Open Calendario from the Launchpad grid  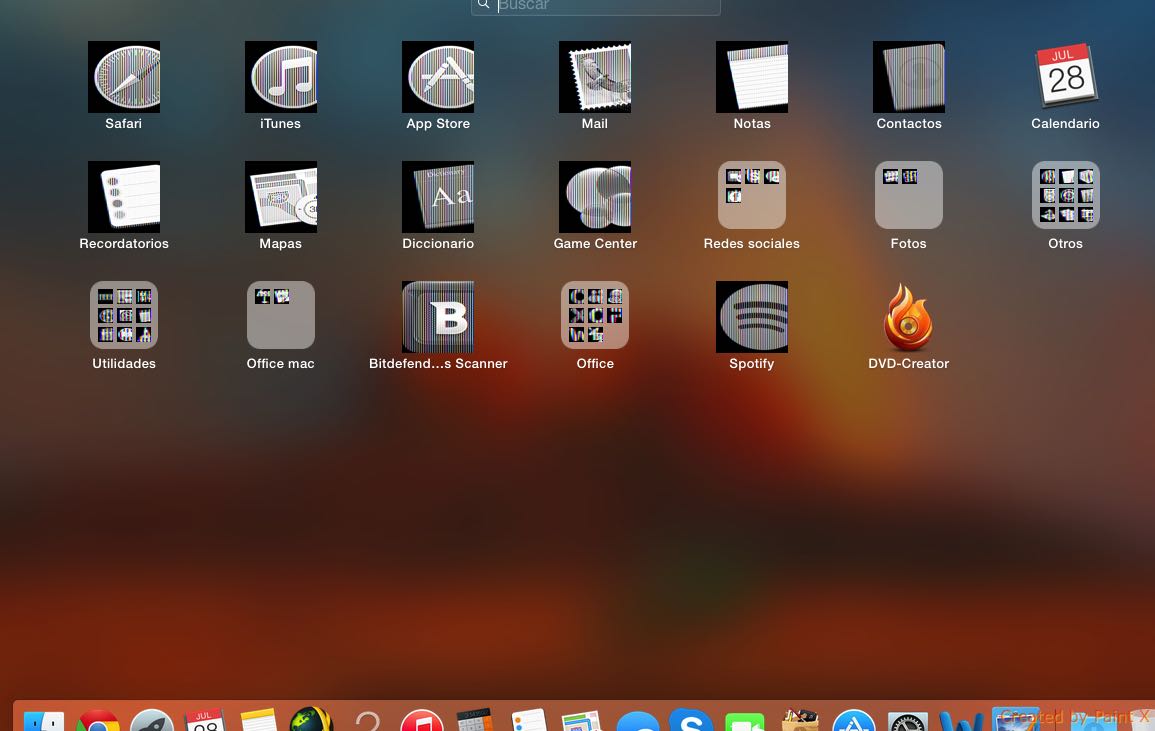tap(1066, 77)
